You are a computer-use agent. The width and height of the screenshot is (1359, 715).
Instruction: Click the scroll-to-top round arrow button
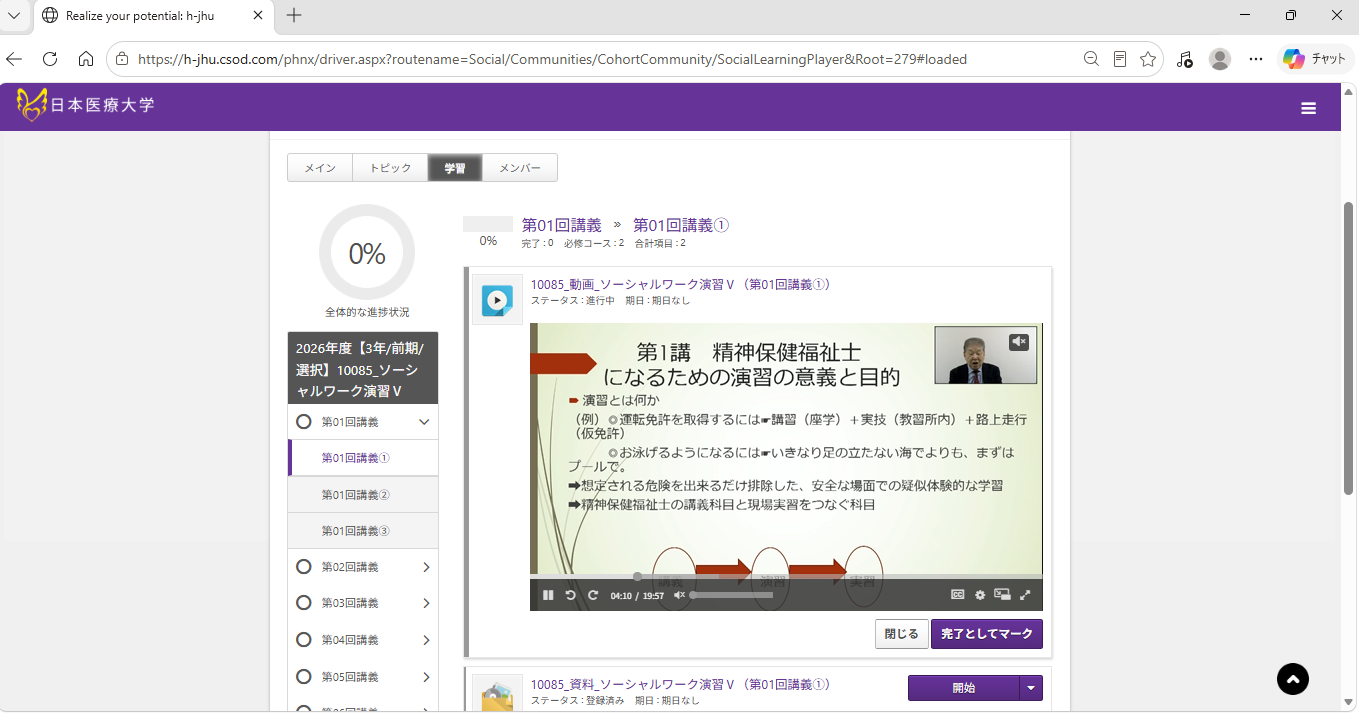point(1293,679)
